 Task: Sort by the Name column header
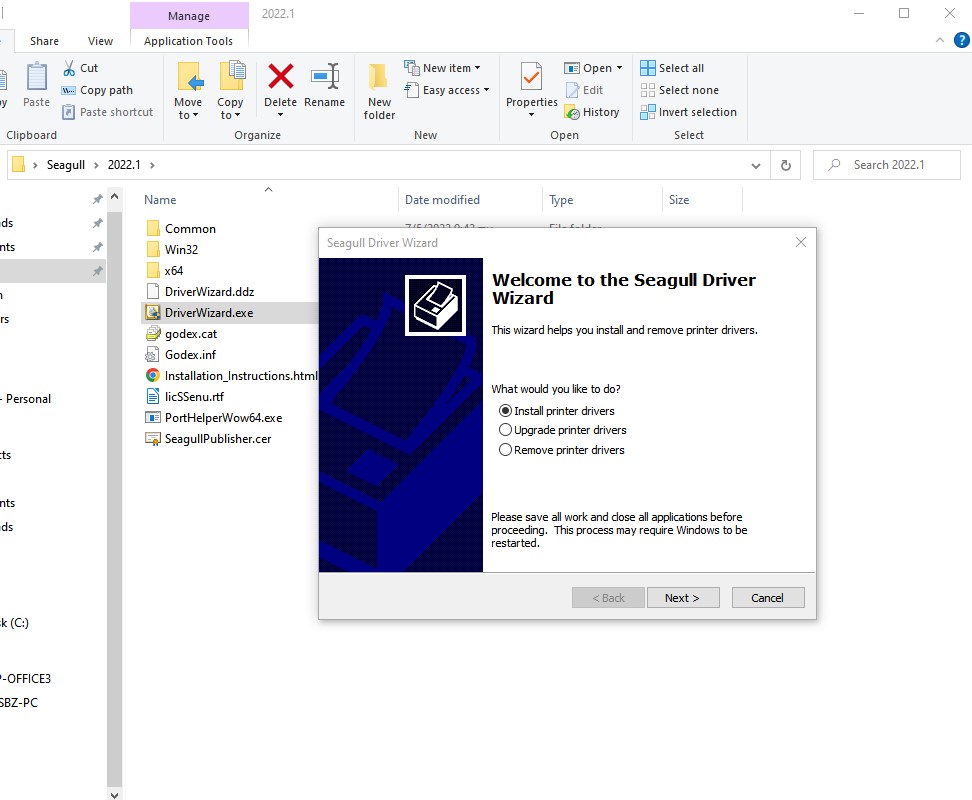160,200
